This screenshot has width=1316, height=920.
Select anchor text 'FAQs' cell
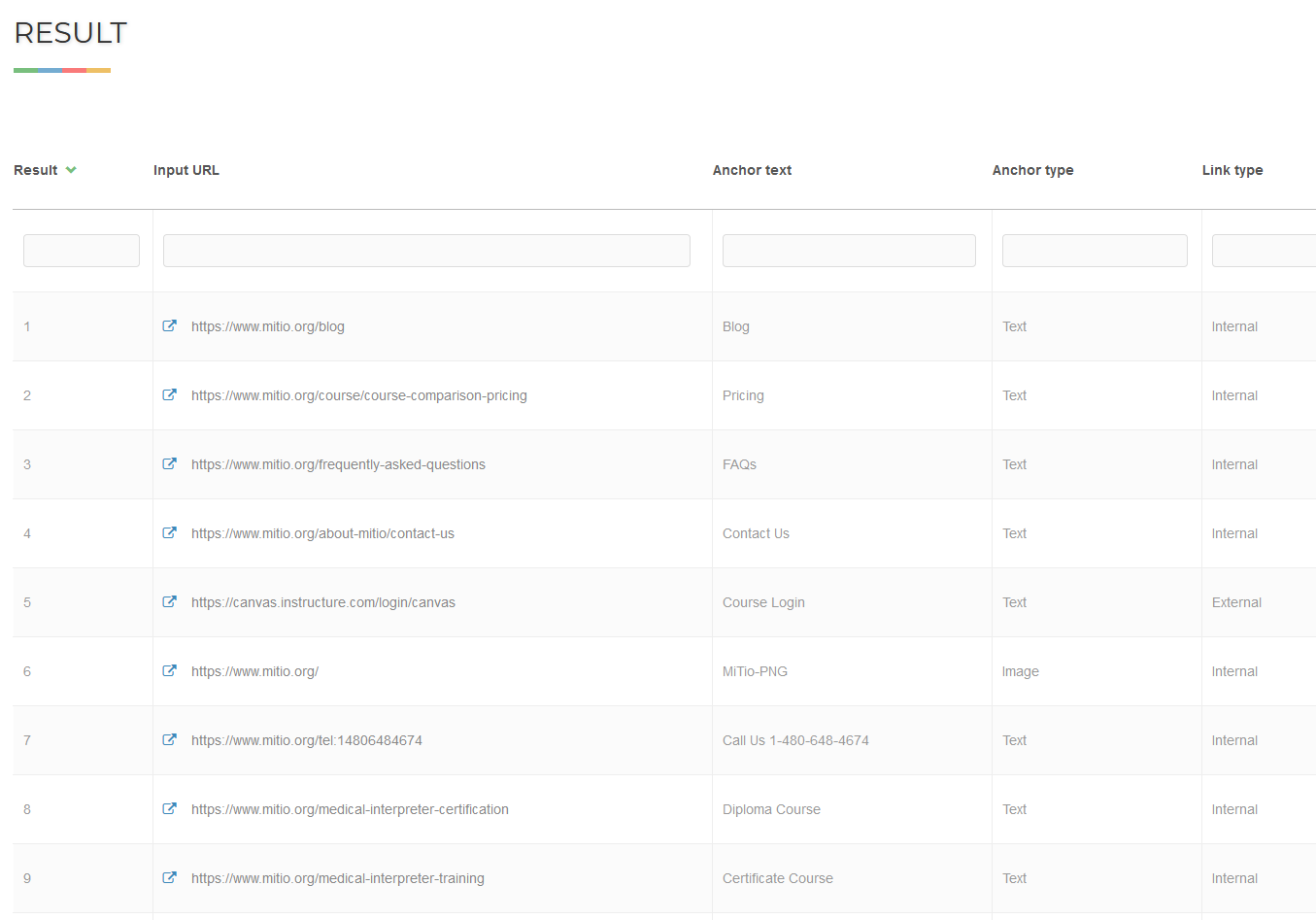[739, 464]
